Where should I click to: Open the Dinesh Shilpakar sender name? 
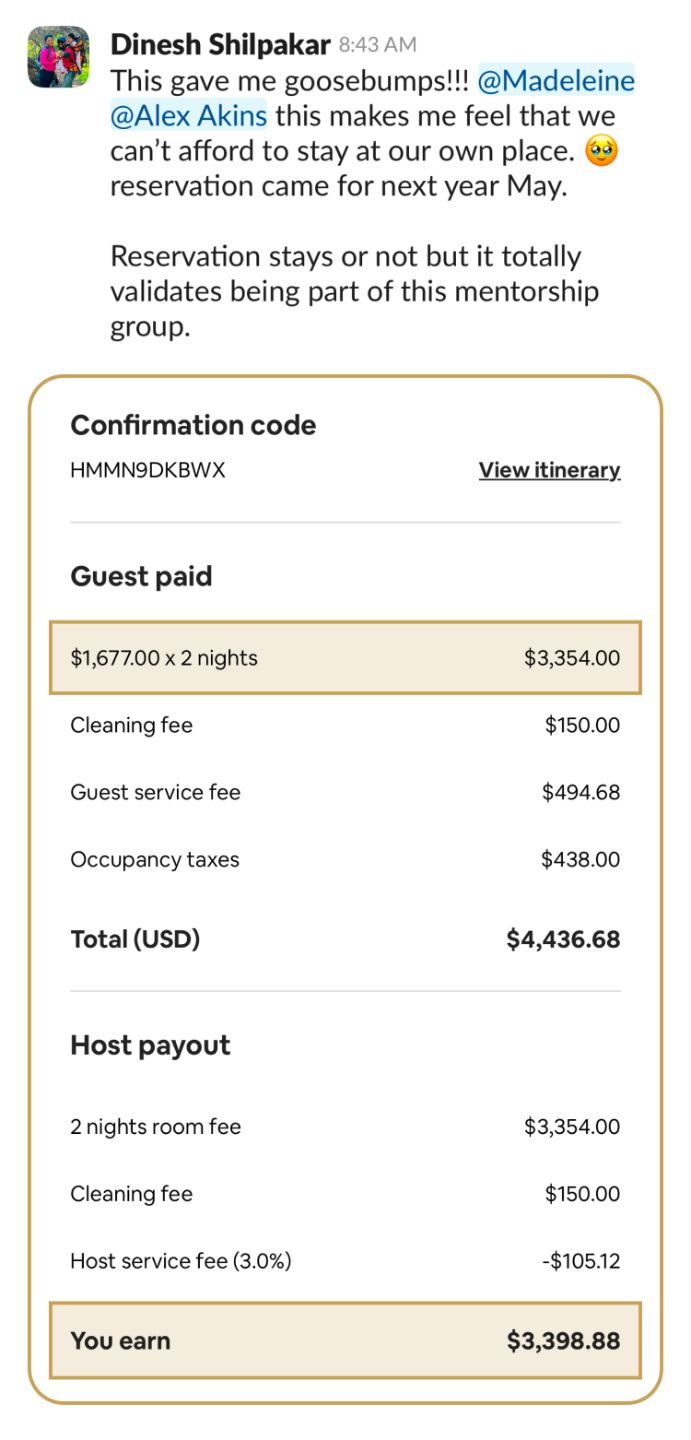220,45
